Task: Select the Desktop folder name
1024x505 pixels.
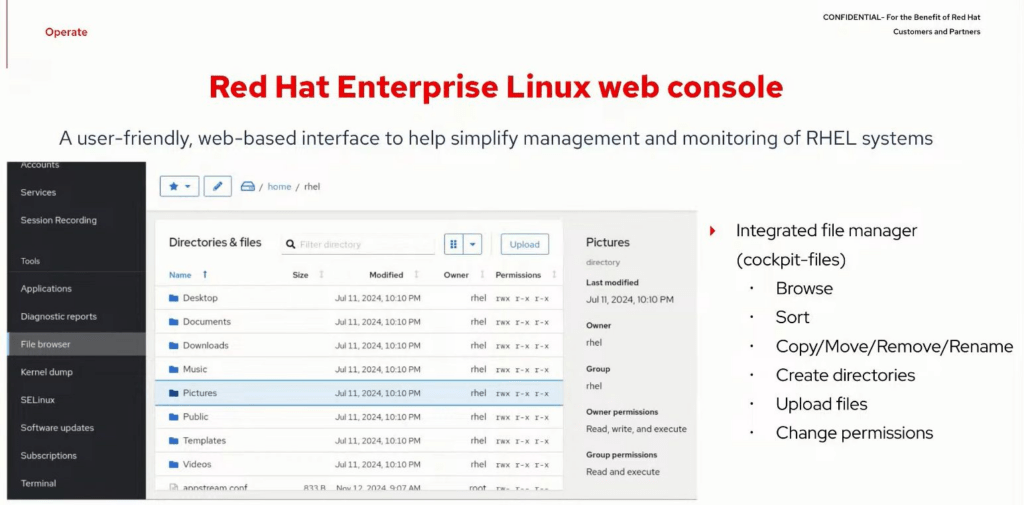Action: click(200, 298)
